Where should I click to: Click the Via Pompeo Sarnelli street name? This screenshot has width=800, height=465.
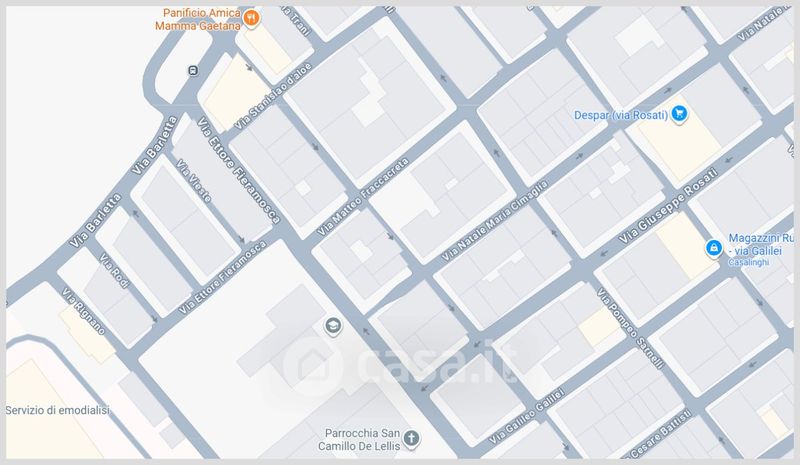[630, 328]
